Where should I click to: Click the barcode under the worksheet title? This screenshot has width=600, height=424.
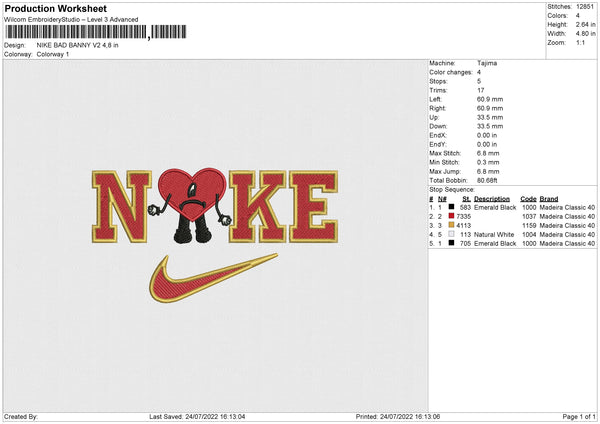(96, 32)
